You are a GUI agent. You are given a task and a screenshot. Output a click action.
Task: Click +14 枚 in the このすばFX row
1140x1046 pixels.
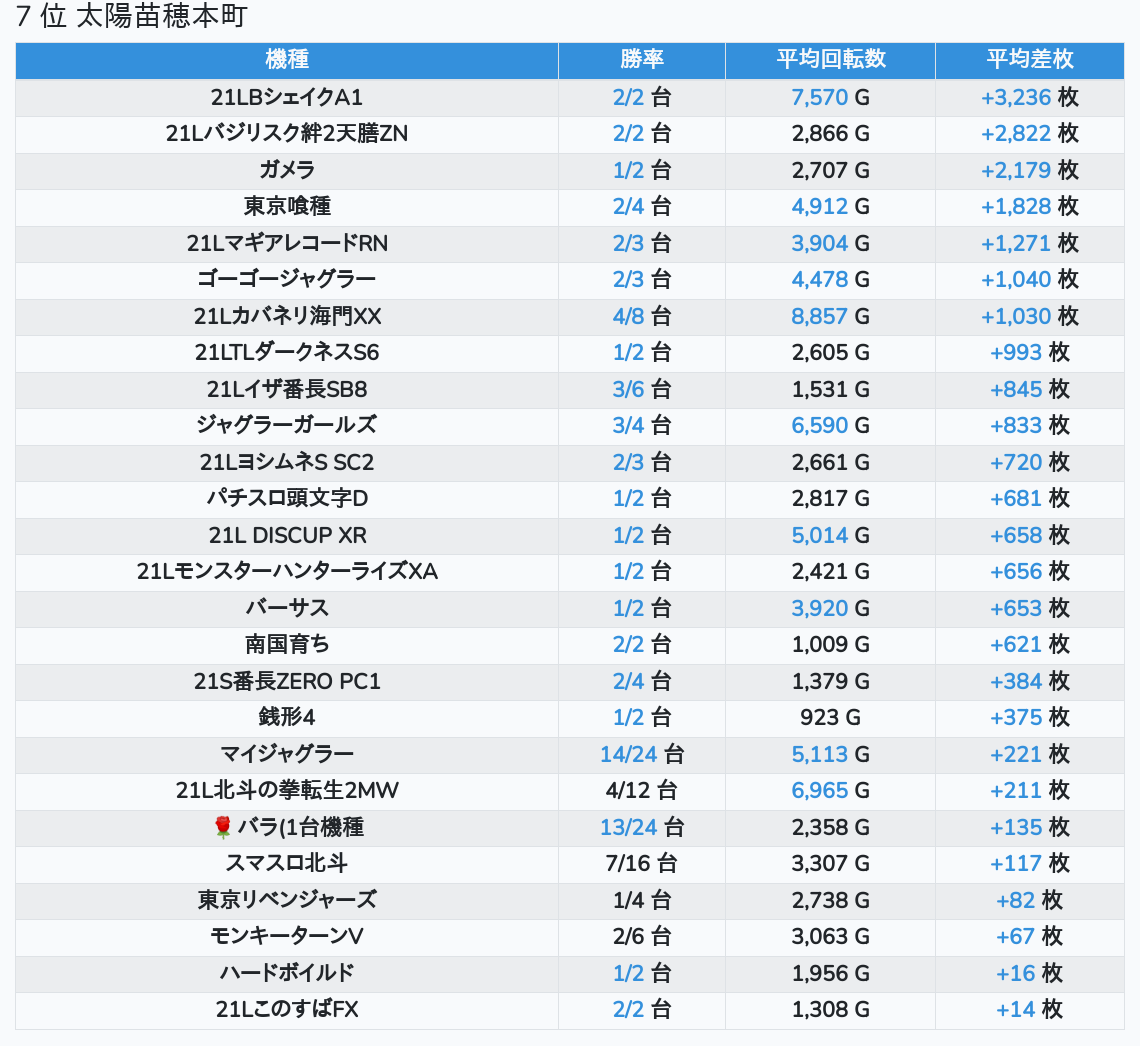(x=1016, y=1010)
